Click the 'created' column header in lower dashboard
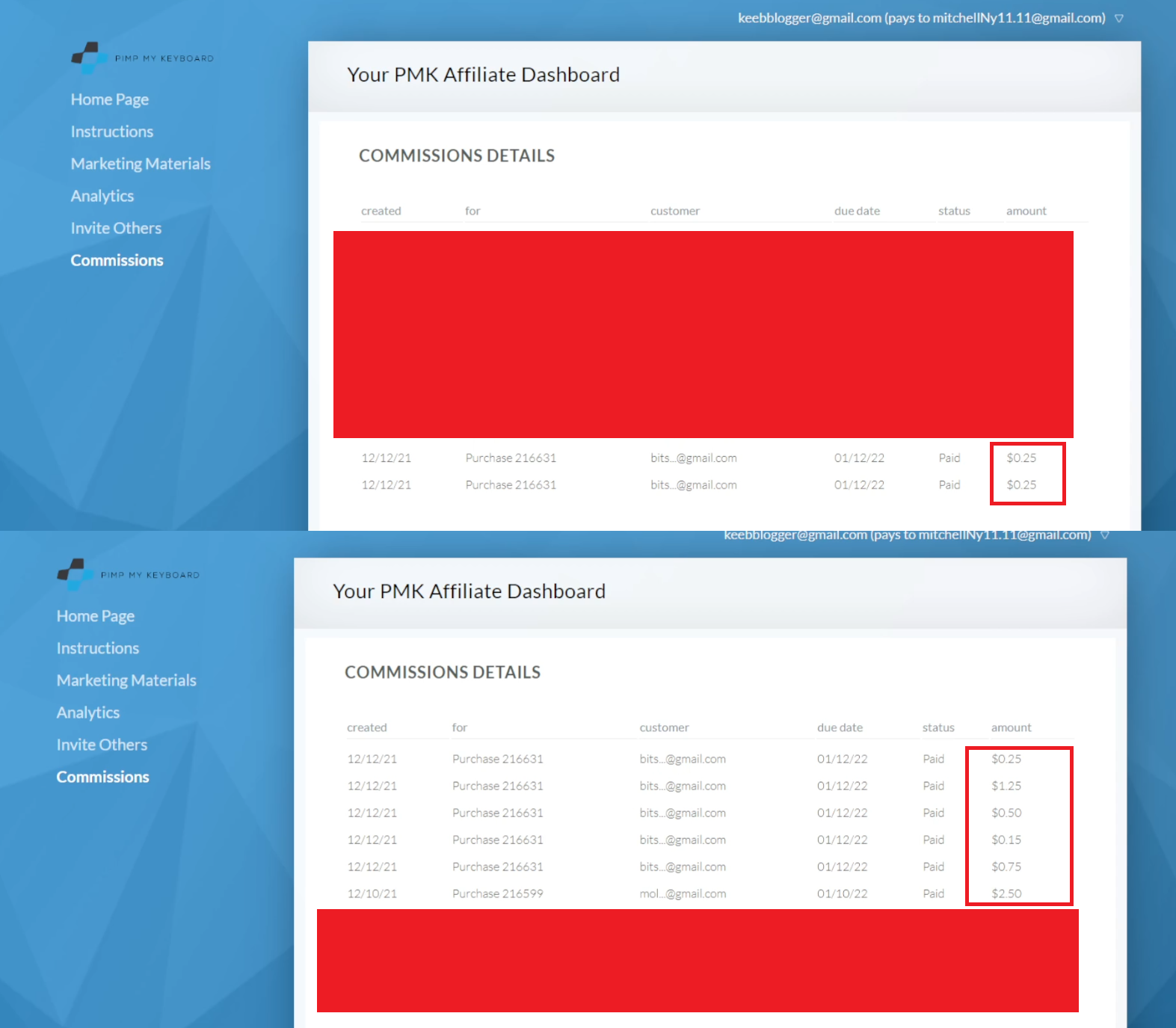The image size is (1176, 1028). [x=366, y=727]
